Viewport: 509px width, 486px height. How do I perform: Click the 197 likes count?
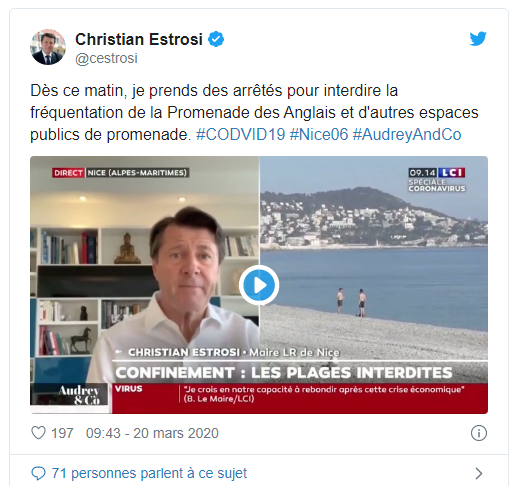coord(62,433)
